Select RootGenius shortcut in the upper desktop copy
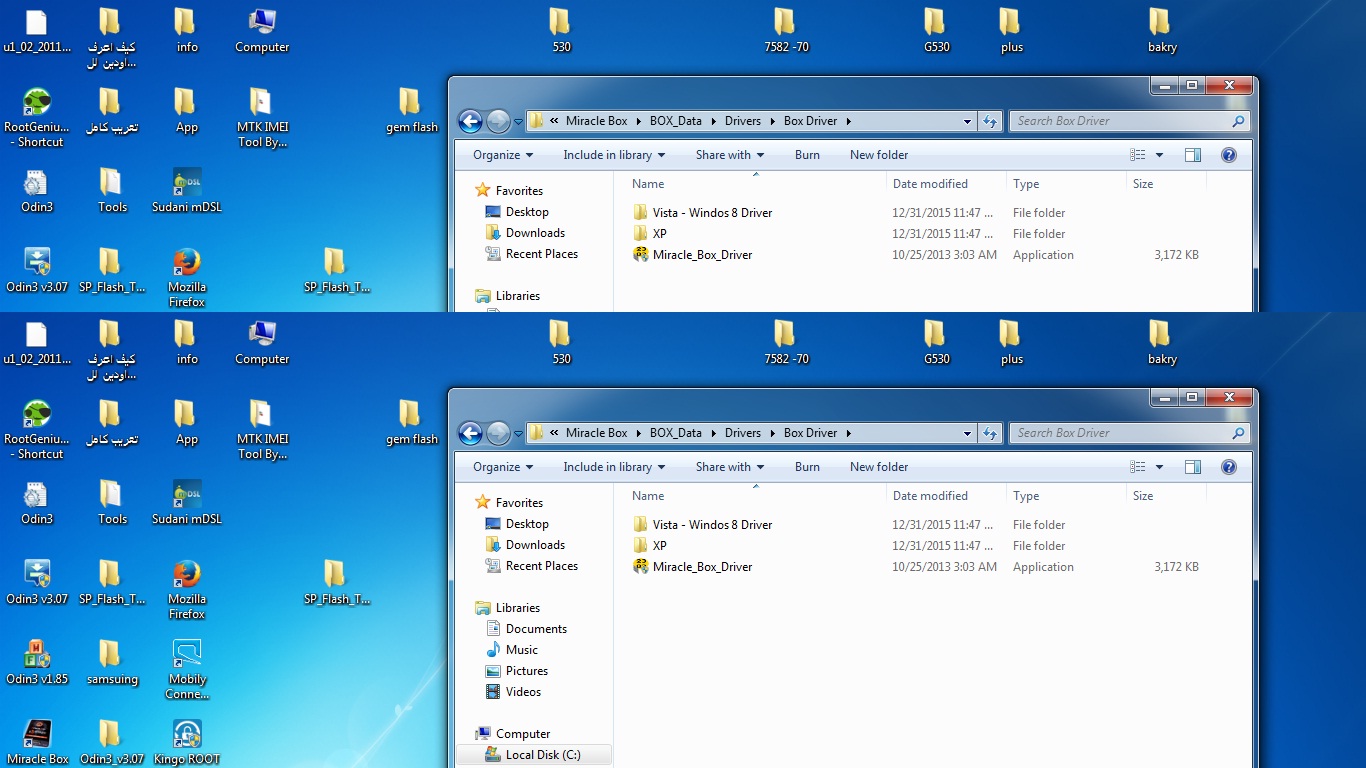 click(37, 118)
